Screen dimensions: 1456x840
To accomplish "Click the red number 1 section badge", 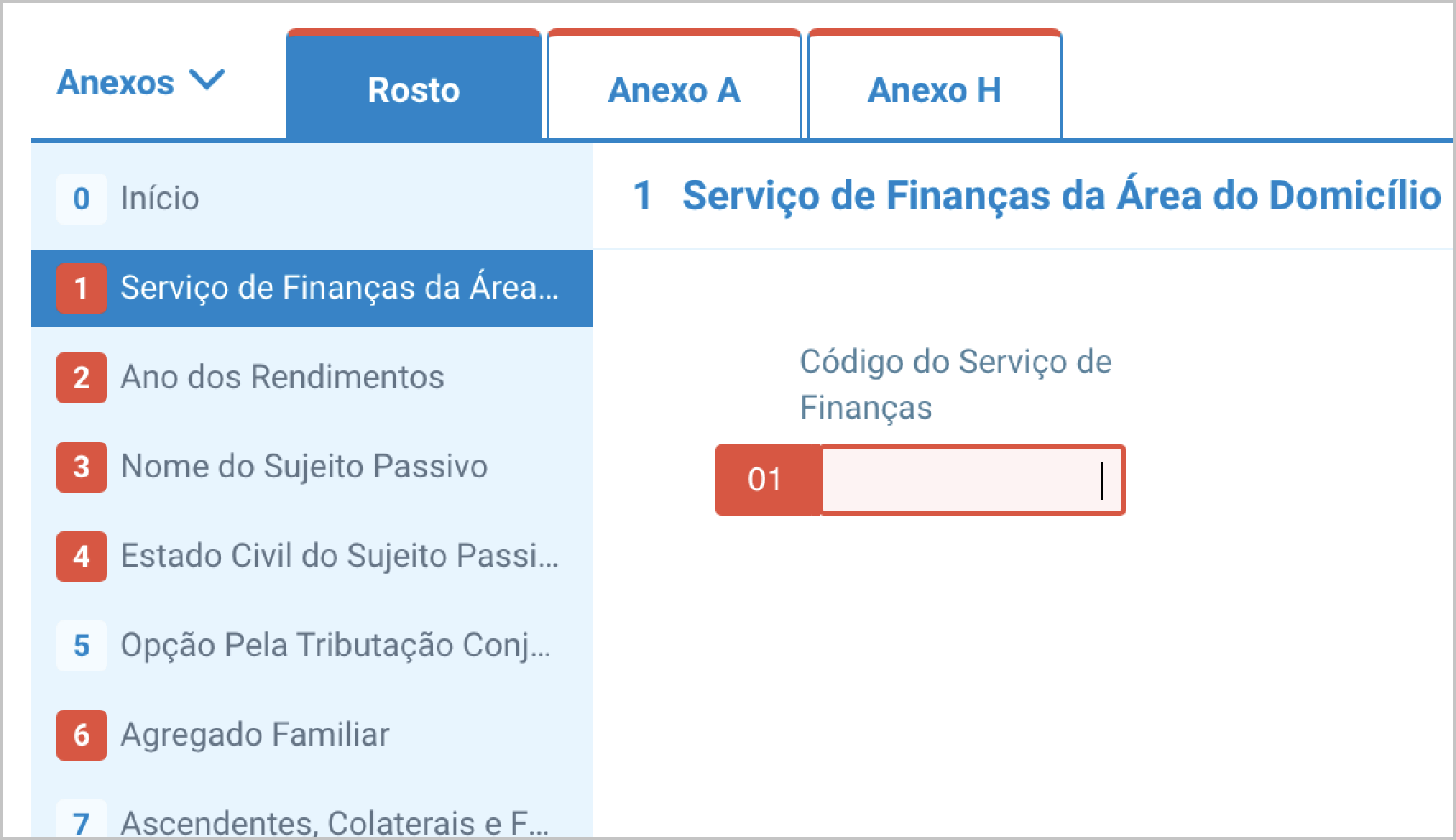I will (82, 289).
